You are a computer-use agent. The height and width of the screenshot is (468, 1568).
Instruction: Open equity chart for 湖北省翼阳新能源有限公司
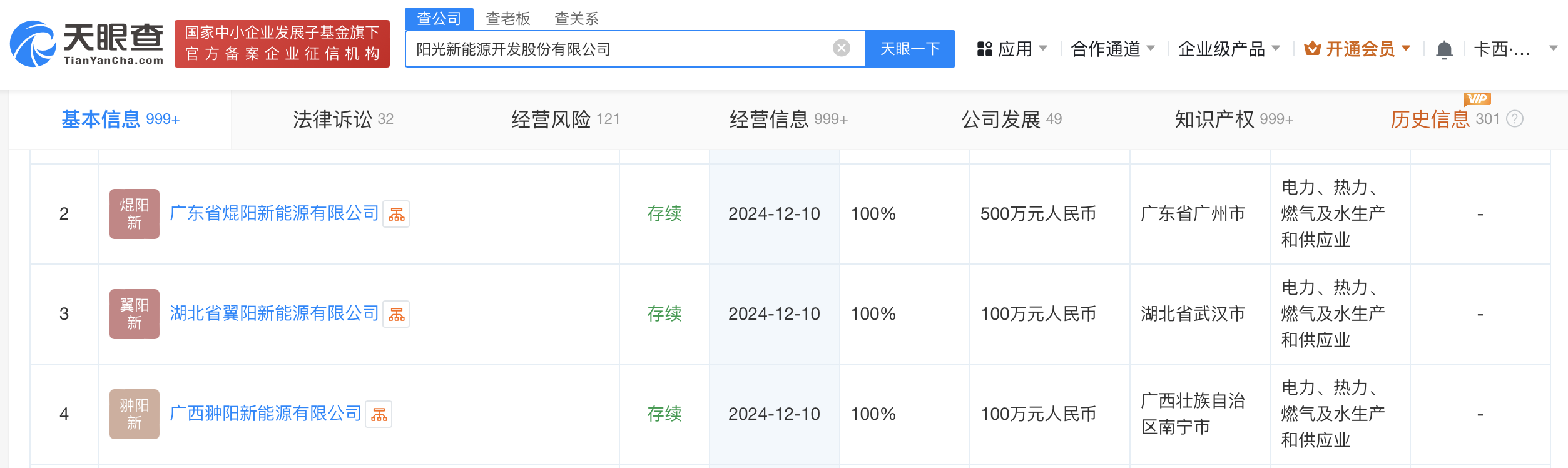(x=396, y=314)
